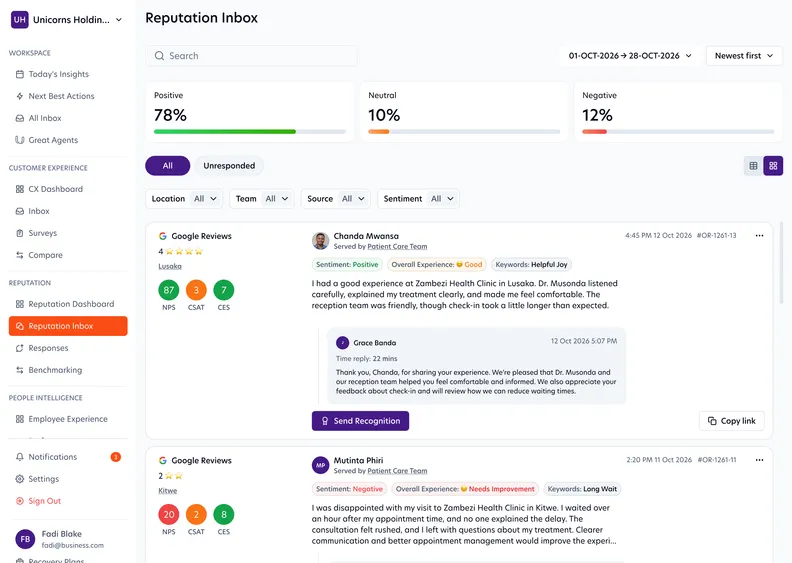Click the UH workspace logo icon
Screen dimensions: 792x563
[20, 20]
